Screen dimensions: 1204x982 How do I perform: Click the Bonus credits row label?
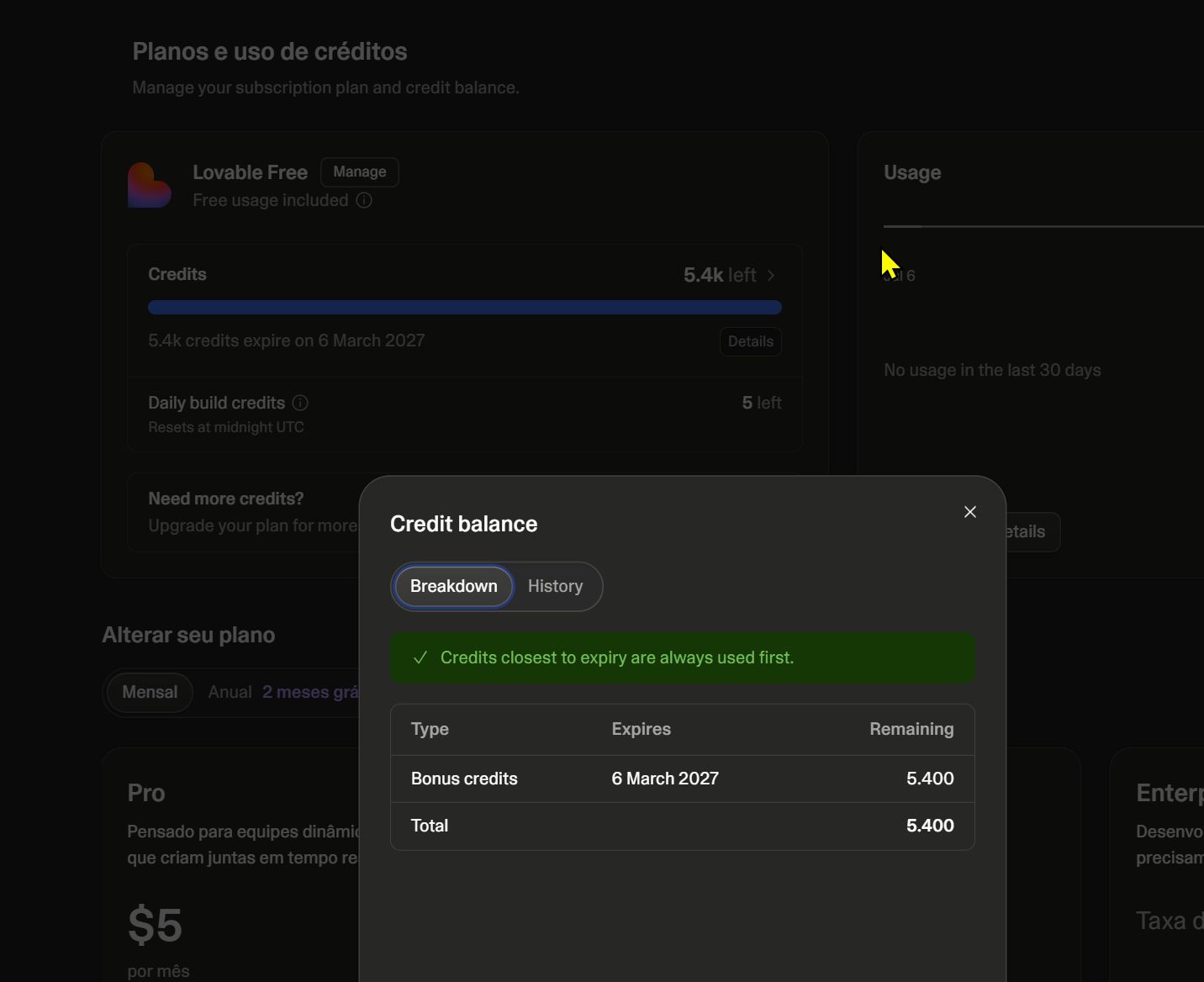pyautogui.click(x=464, y=779)
